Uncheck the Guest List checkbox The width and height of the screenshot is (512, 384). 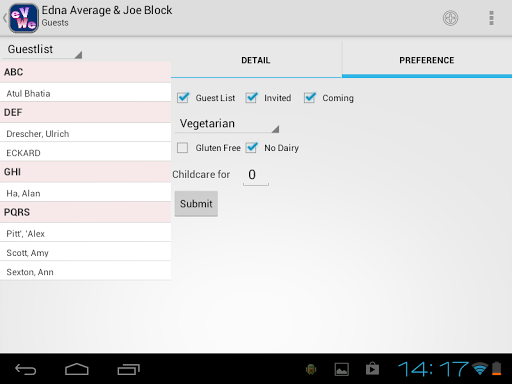tap(183, 98)
